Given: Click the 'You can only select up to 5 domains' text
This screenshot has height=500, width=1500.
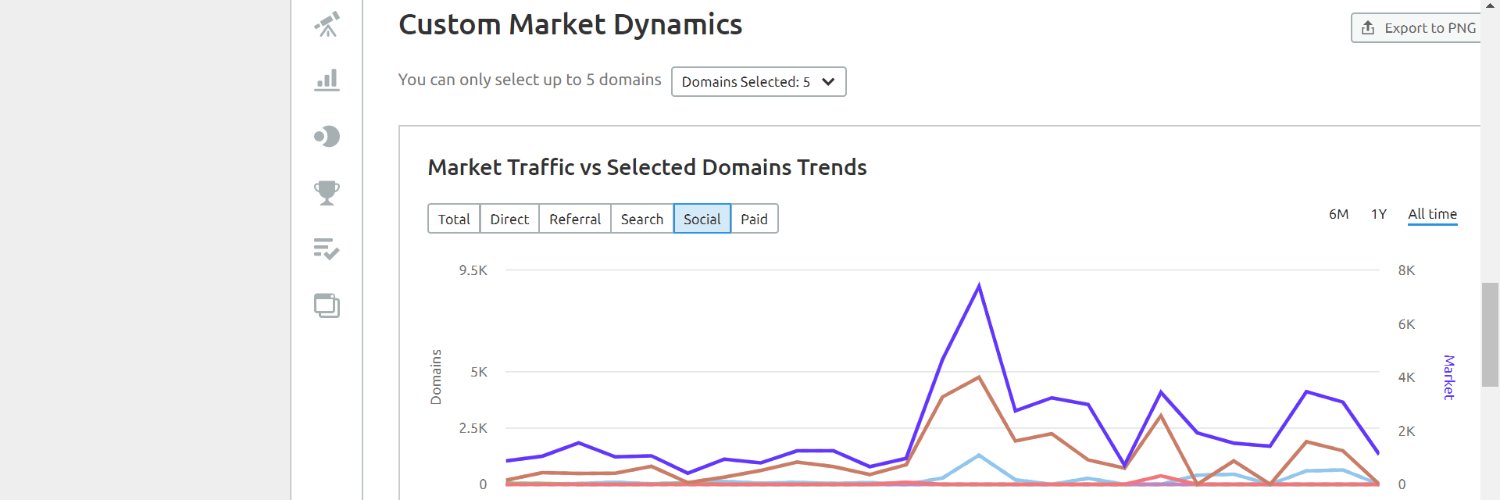Looking at the screenshot, I should click(530, 79).
